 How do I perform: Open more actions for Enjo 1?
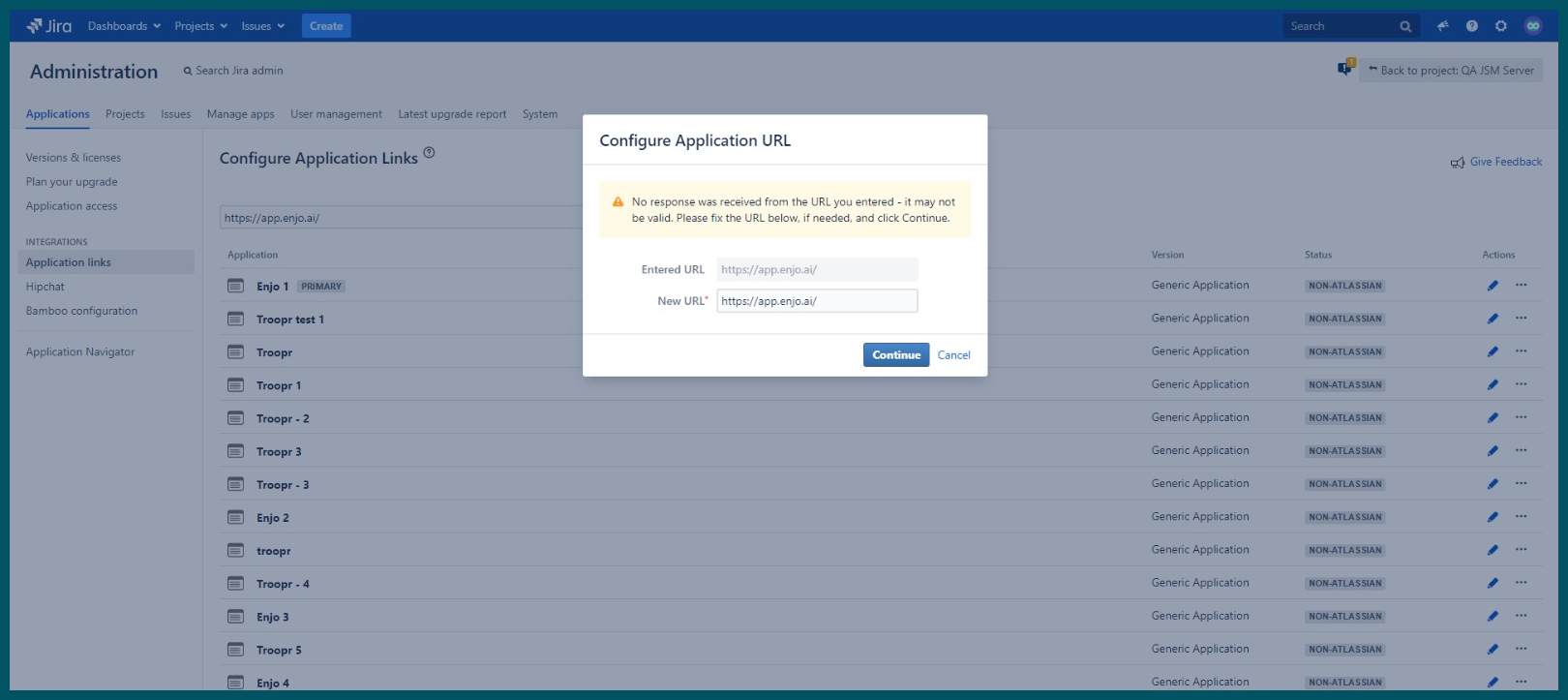1522,285
